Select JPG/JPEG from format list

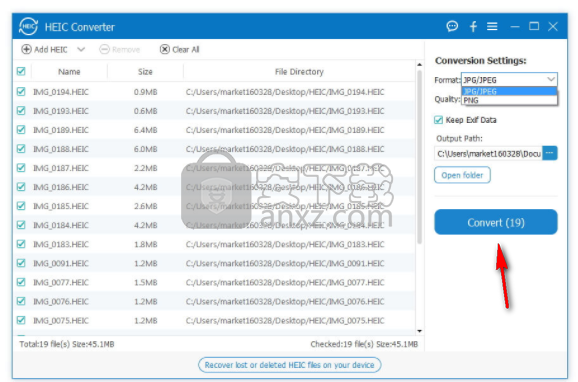coord(509,91)
